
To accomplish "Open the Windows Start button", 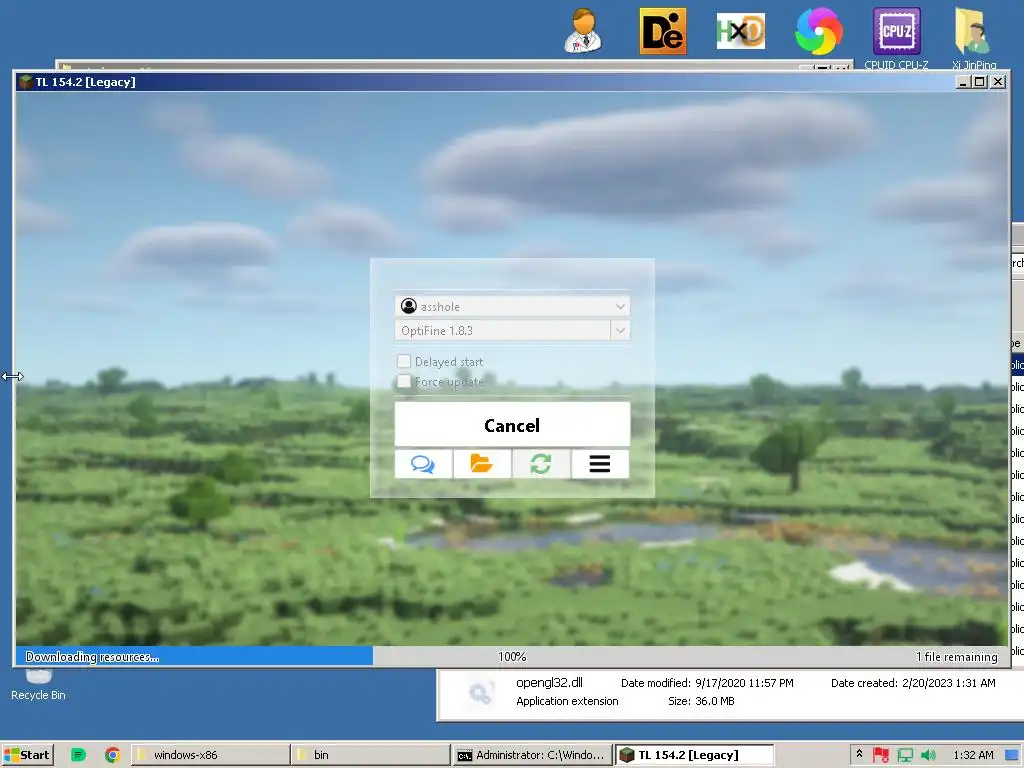I will [27, 755].
